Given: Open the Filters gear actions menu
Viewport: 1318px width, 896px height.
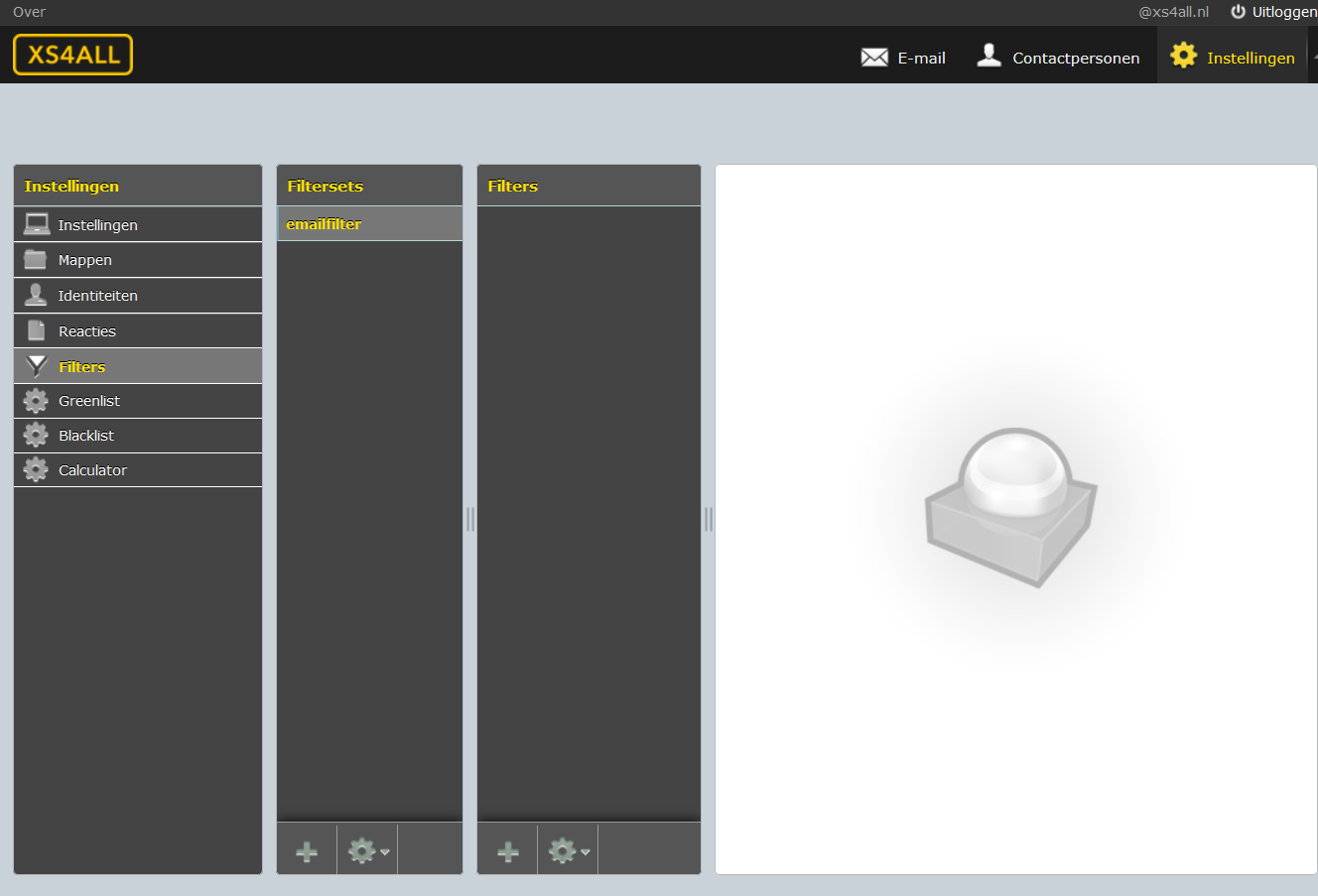Looking at the screenshot, I should click(x=569, y=850).
